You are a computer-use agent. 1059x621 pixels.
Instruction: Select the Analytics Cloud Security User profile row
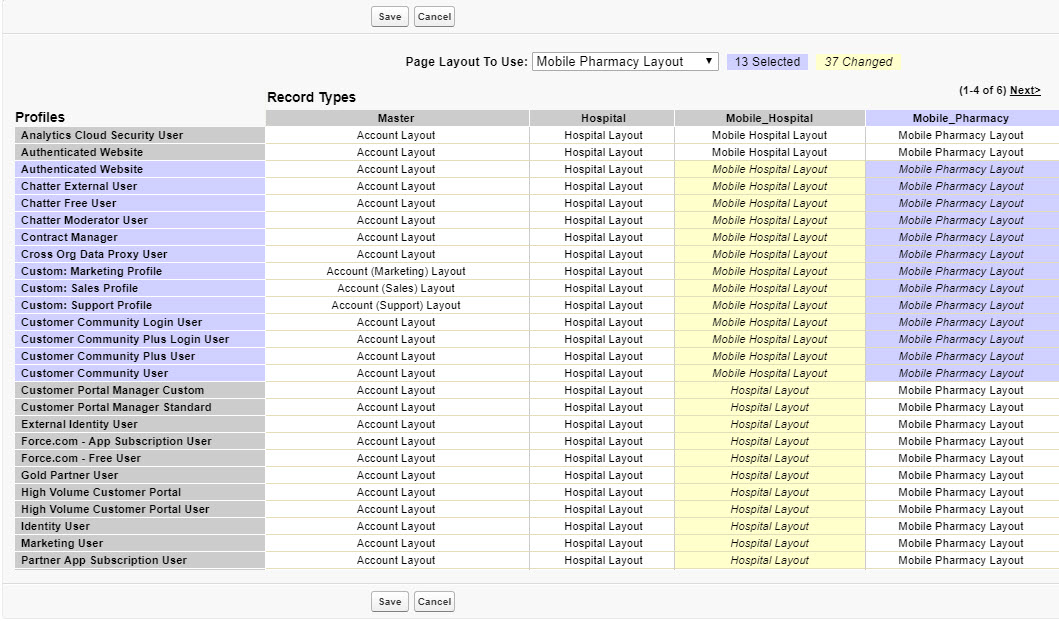[x=102, y=135]
